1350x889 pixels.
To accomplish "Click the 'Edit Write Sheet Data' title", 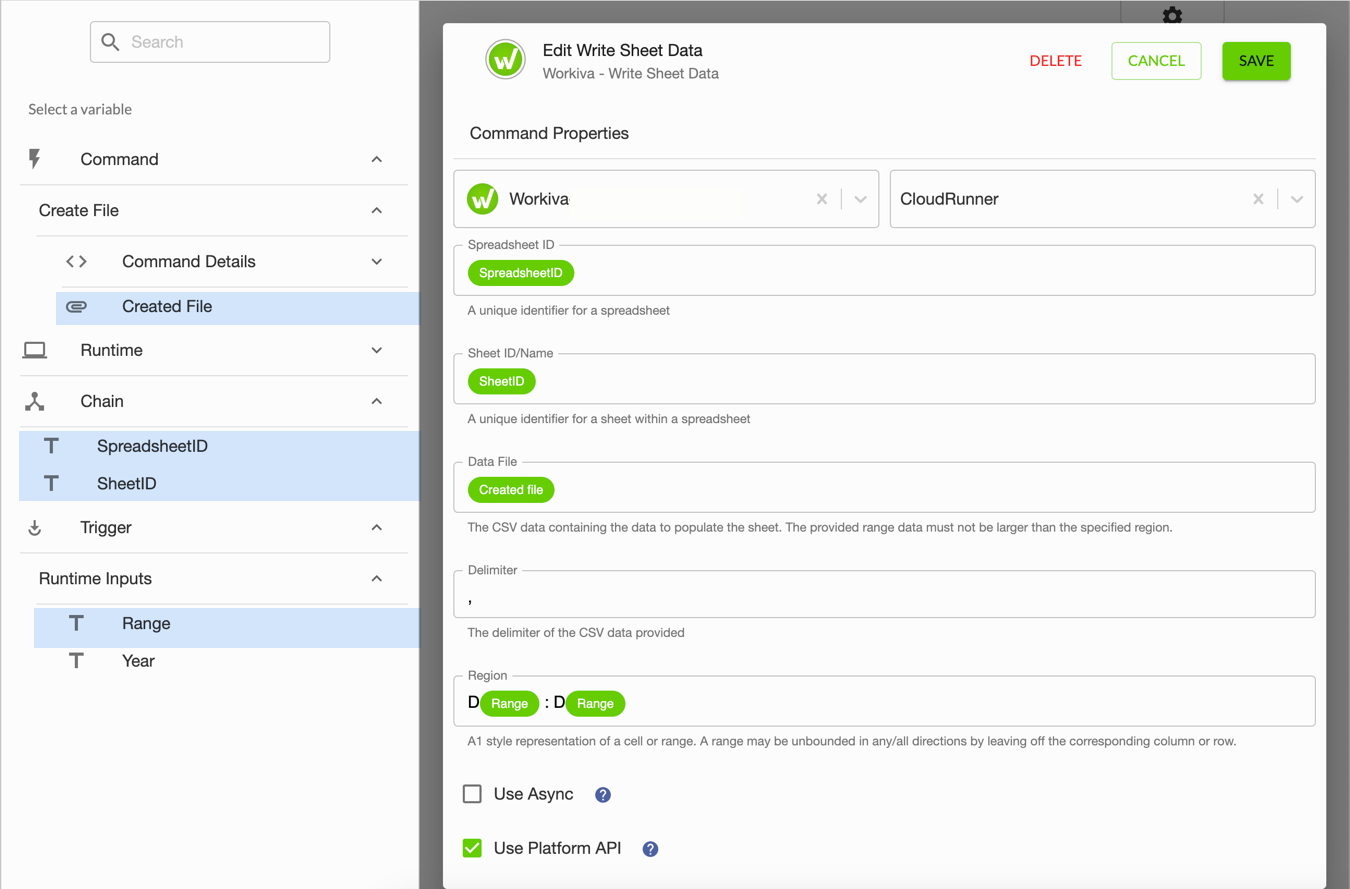I will pos(622,50).
